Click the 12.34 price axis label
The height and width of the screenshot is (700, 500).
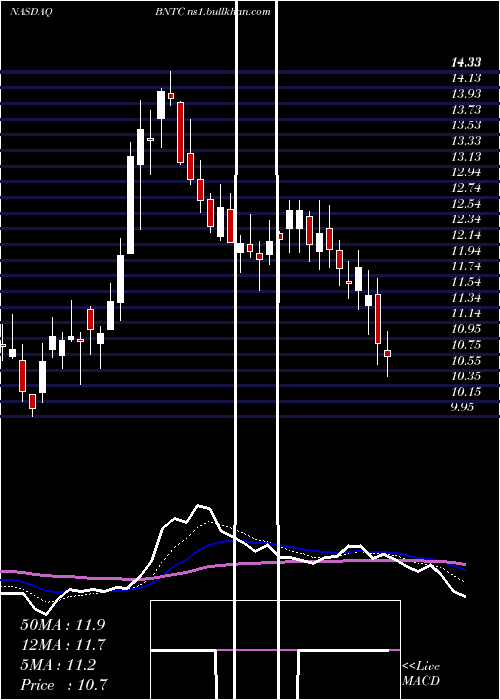(466, 220)
